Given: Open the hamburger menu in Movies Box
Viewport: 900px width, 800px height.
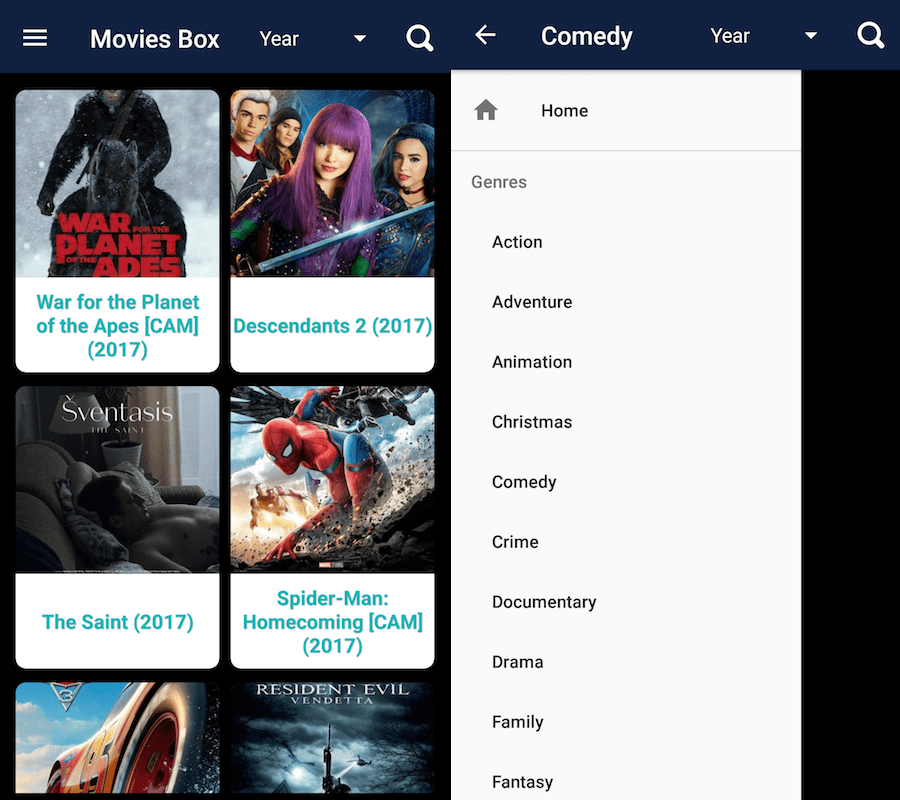Looking at the screenshot, I should (x=35, y=38).
